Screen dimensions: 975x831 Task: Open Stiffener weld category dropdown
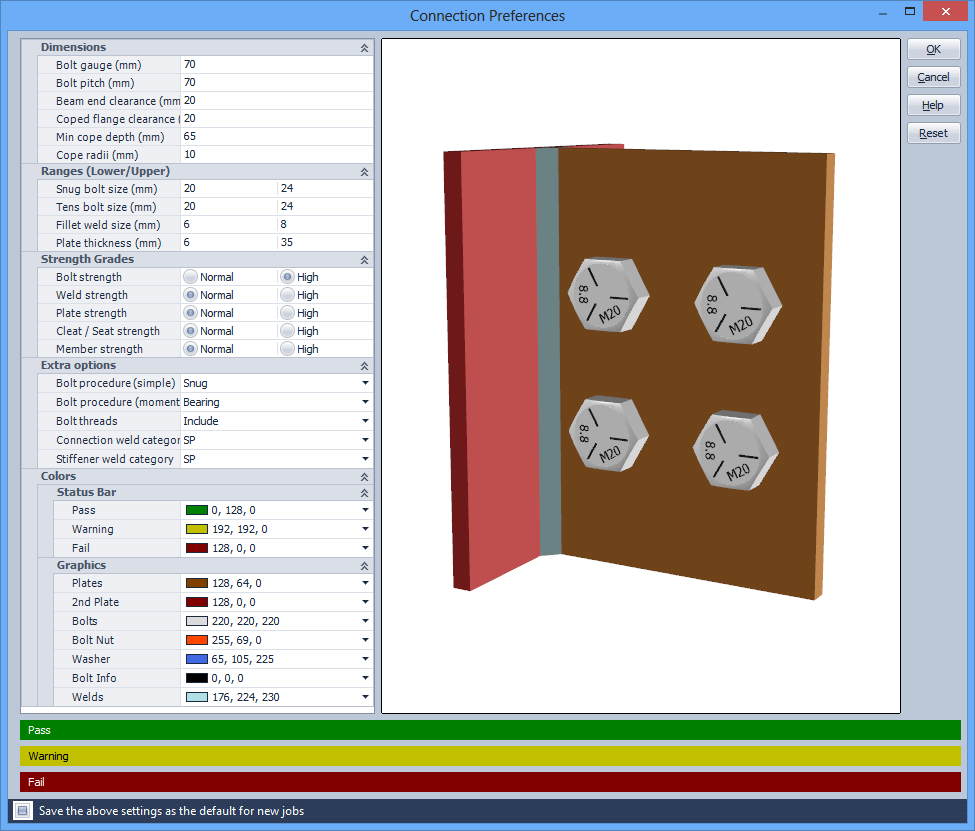(365, 459)
